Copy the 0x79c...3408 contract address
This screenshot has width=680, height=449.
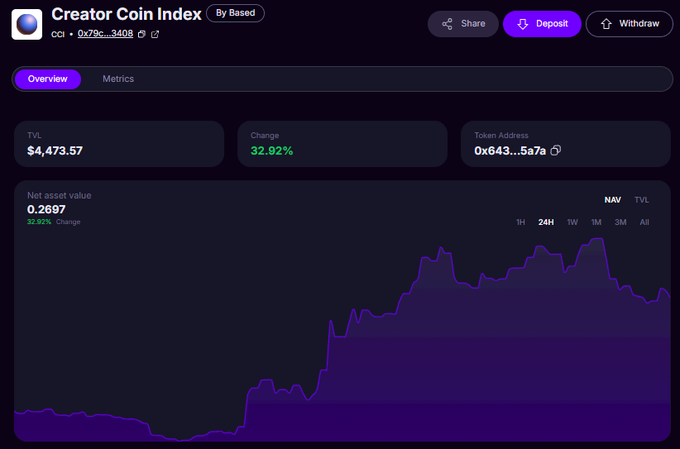[x=141, y=34]
